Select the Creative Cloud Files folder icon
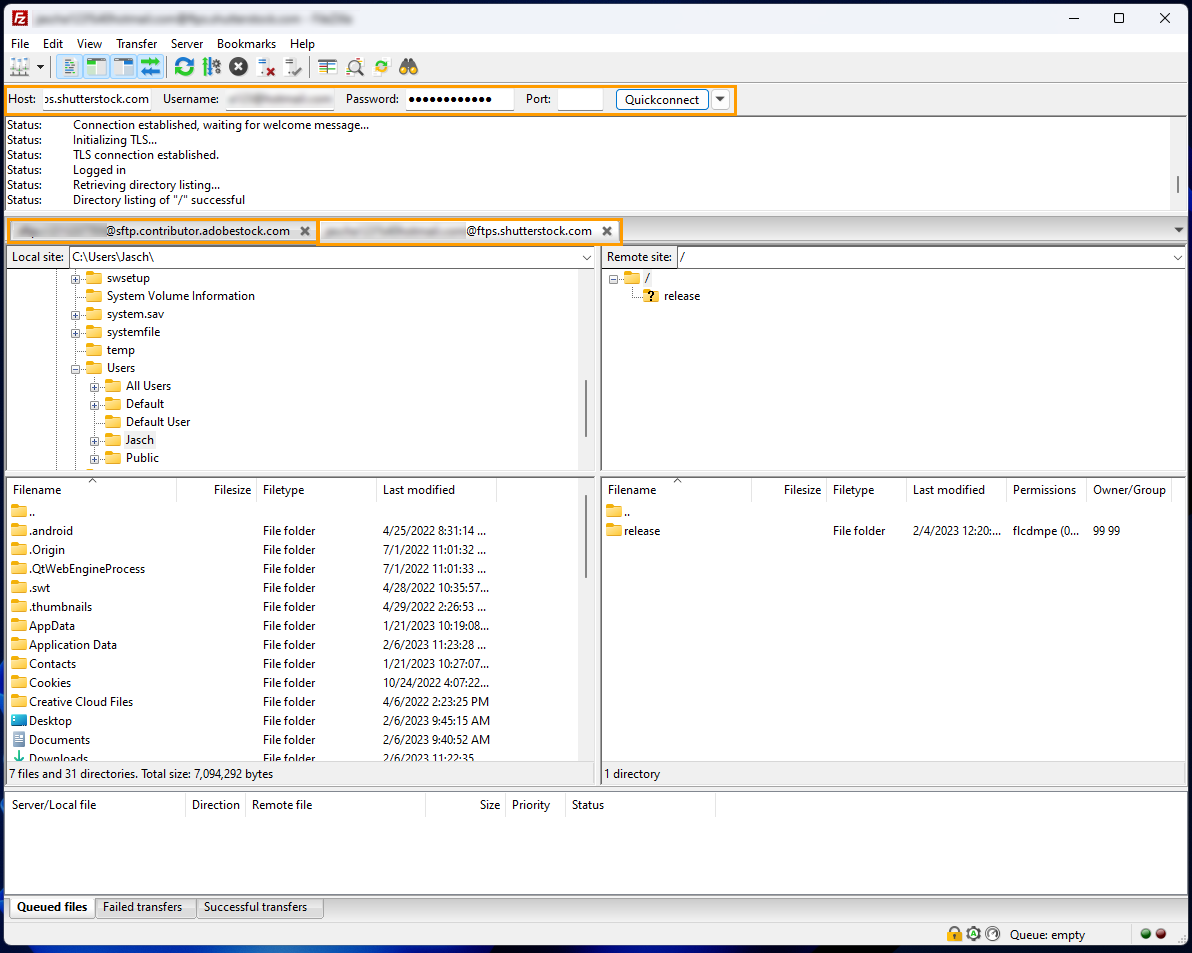1192x953 pixels. [19, 701]
